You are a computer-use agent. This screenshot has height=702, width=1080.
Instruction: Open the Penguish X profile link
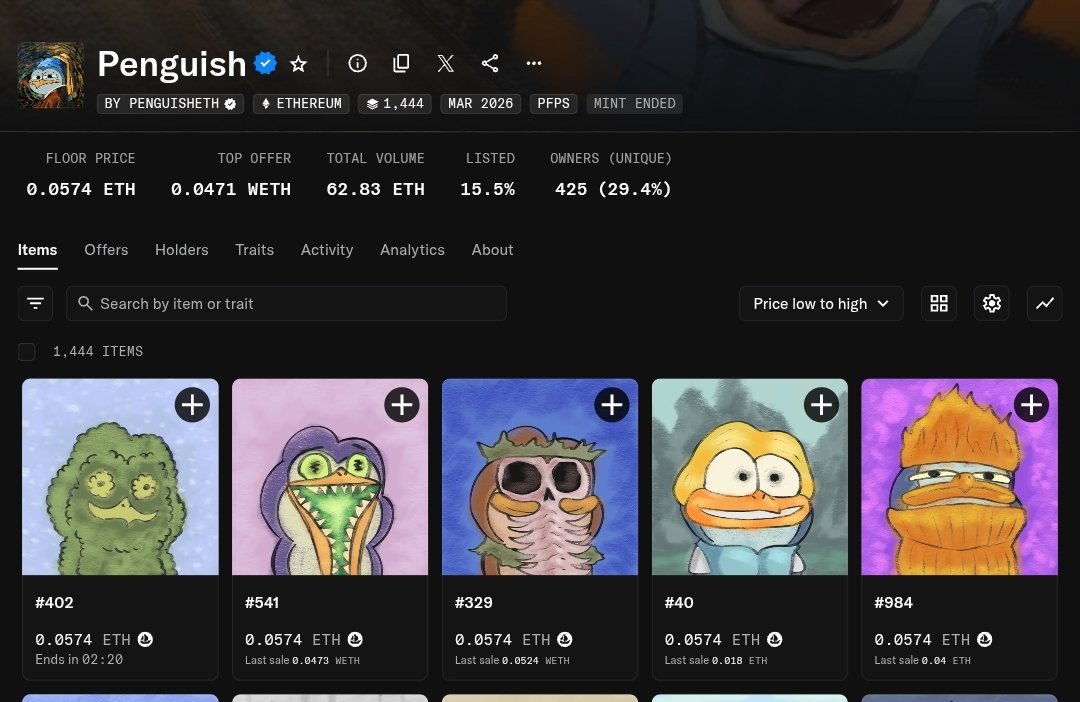click(x=446, y=63)
